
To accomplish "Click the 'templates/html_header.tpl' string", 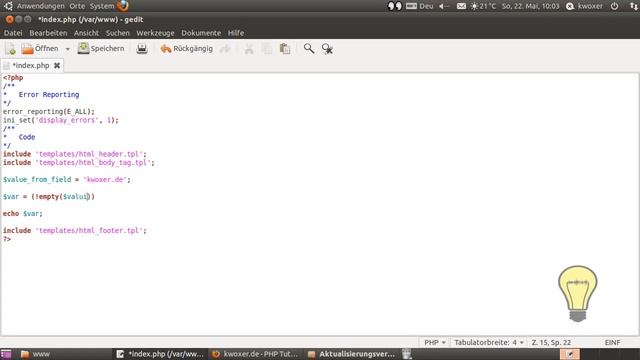I will tap(89, 154).
